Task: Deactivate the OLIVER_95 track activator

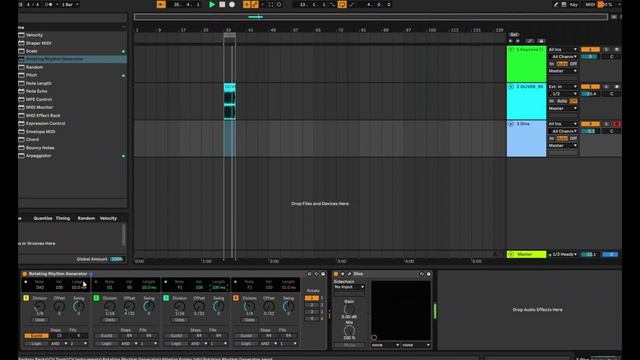Action: pyautogui.click(x=590, y=87)
